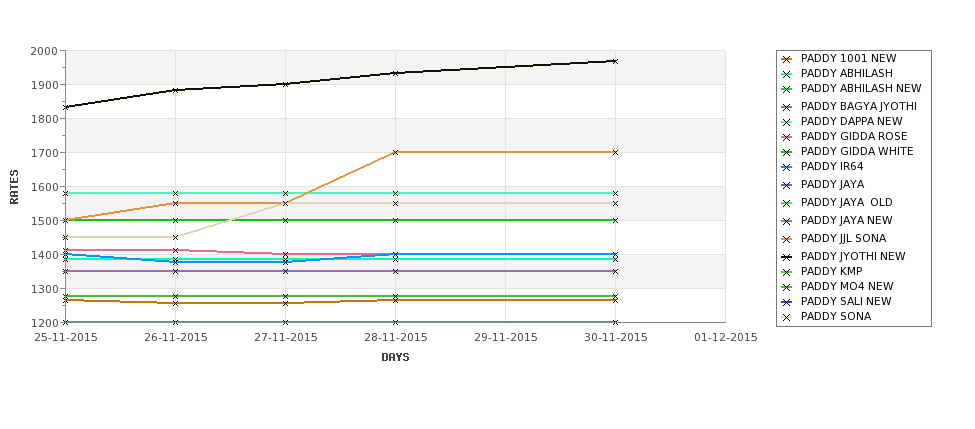Click the PADDY SALI NEW legend marker
Viewport: 975px width, 429px height.
pos(787,302)
